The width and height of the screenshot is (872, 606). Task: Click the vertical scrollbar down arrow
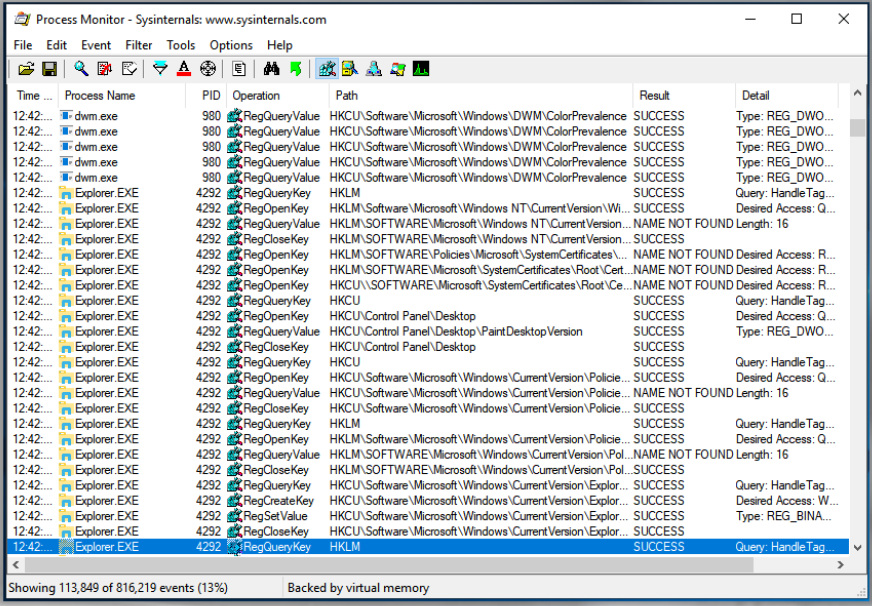pos(857,548)
